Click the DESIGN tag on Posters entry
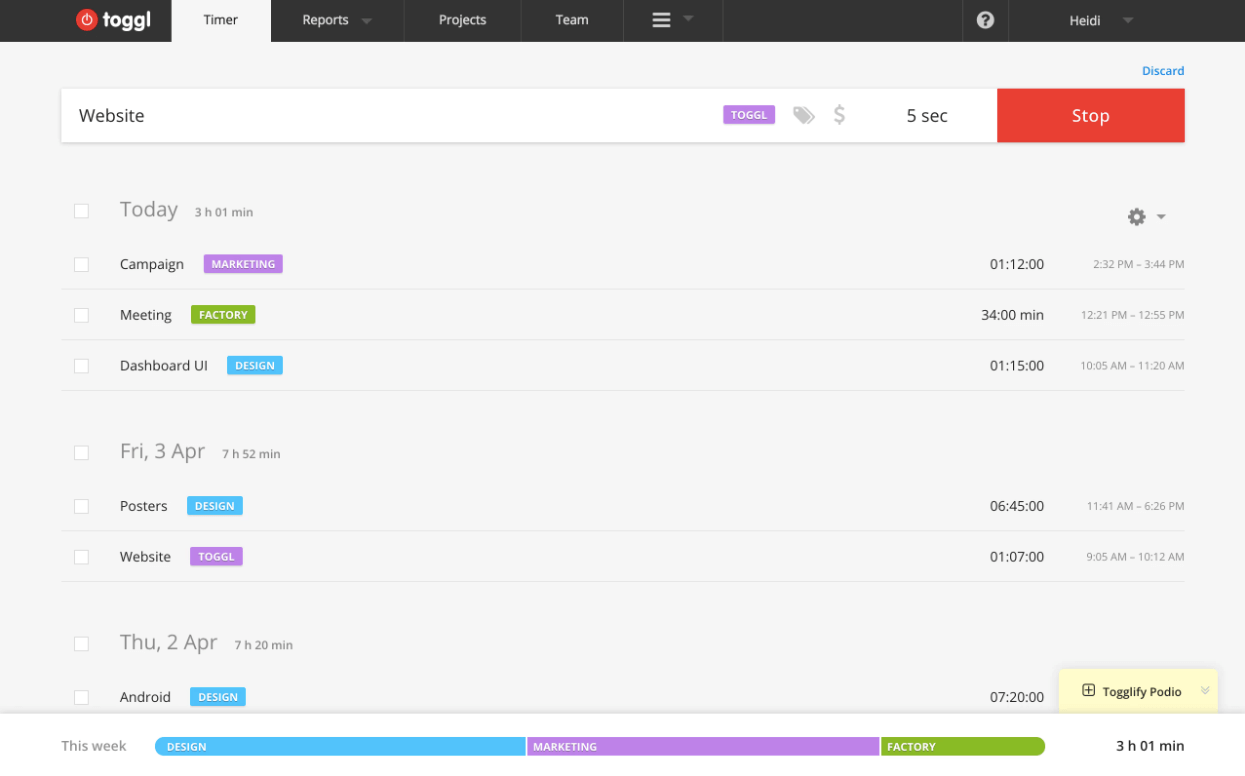 click(x=215, y=506)
